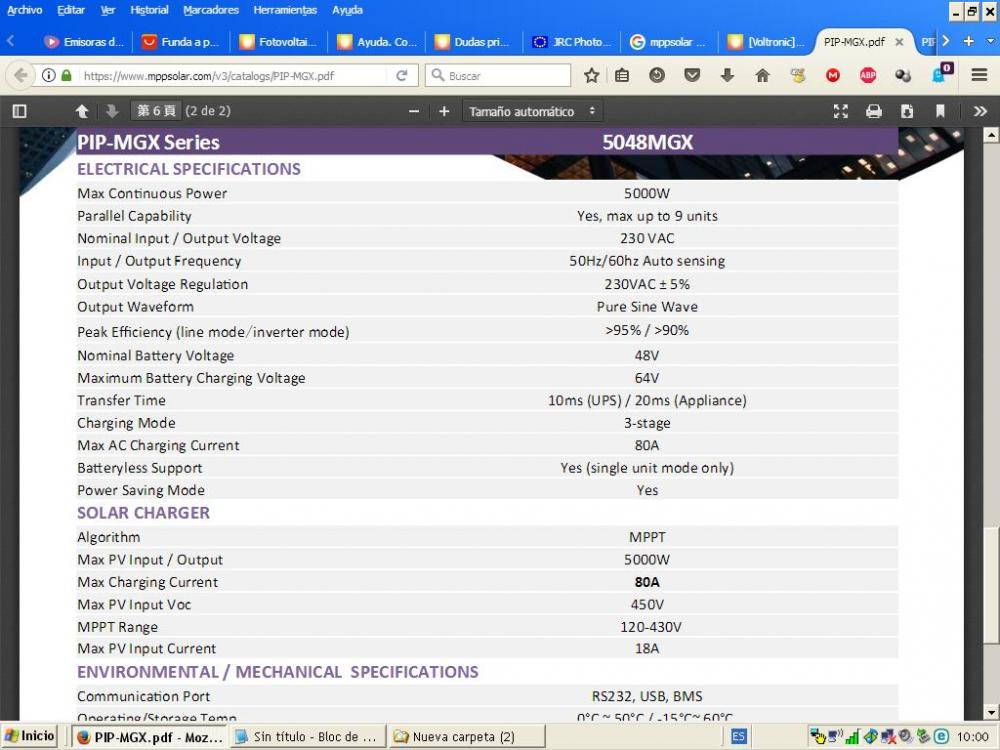Switch to the Funda a p... tab
The width and height of the screenshot is (1000, 750).
(x=180, y=42)
